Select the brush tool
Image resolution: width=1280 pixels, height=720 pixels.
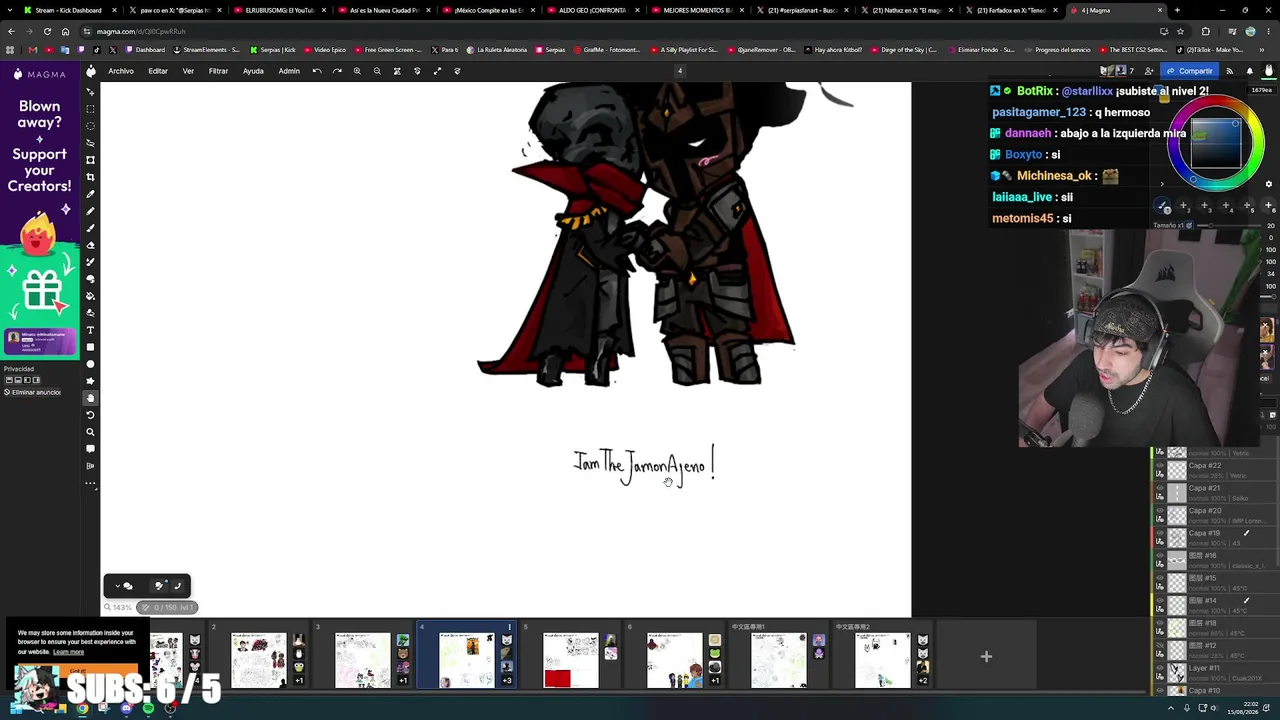pos(90,228)
